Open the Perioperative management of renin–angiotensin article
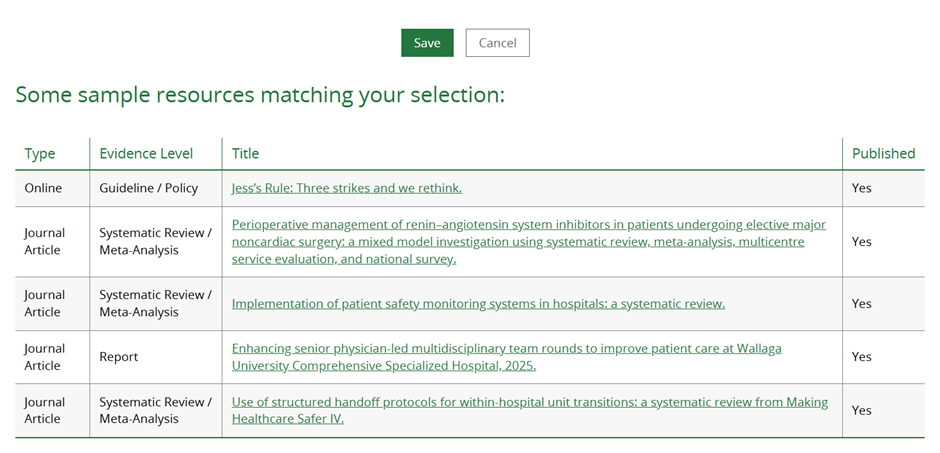Viewport: 940px width, 453px height. (528, 242)
